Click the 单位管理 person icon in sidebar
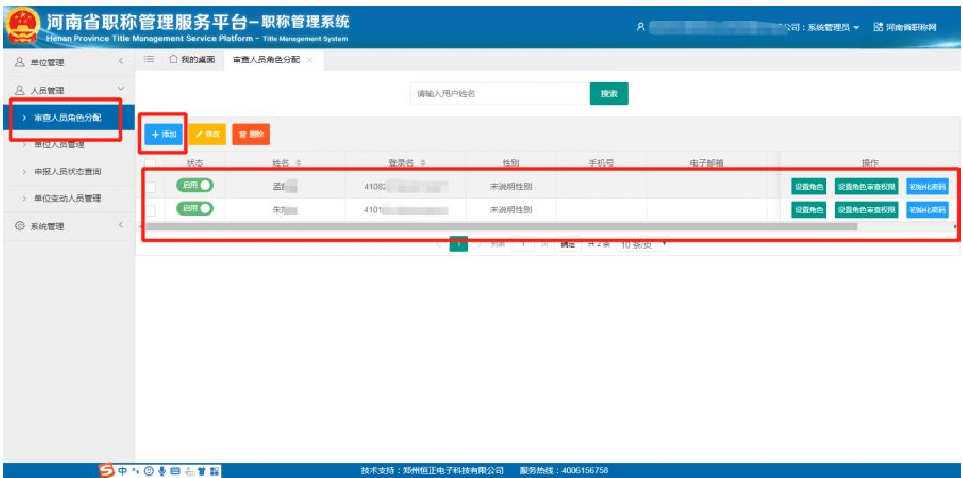 pos(20,62)
